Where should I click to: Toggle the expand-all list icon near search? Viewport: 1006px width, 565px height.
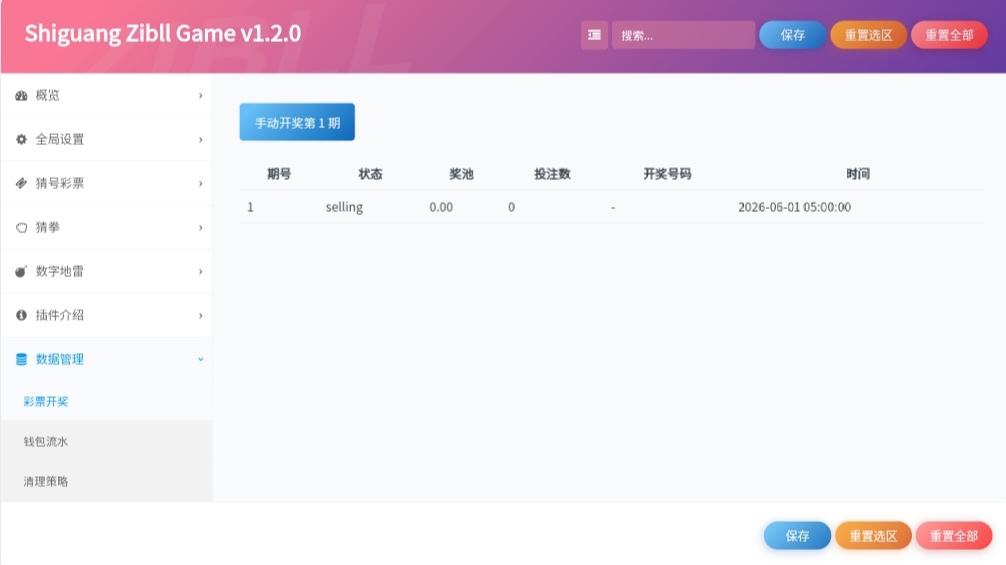[594, 35]
